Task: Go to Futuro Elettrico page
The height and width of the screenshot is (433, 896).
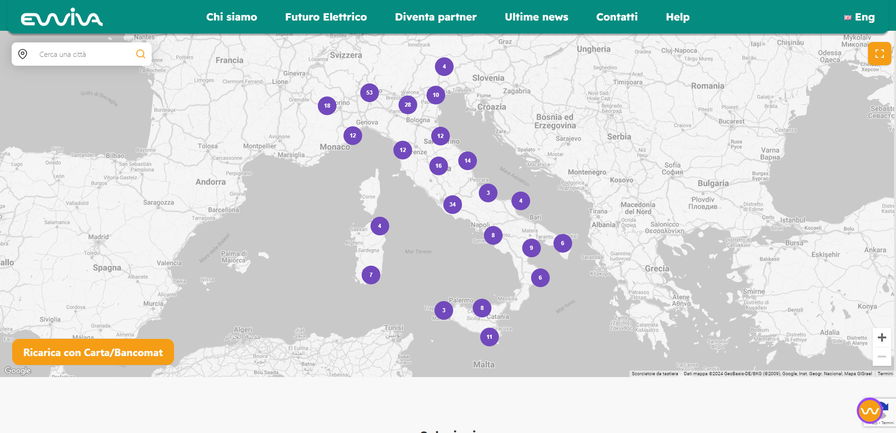Action: (x=325, y=17)
